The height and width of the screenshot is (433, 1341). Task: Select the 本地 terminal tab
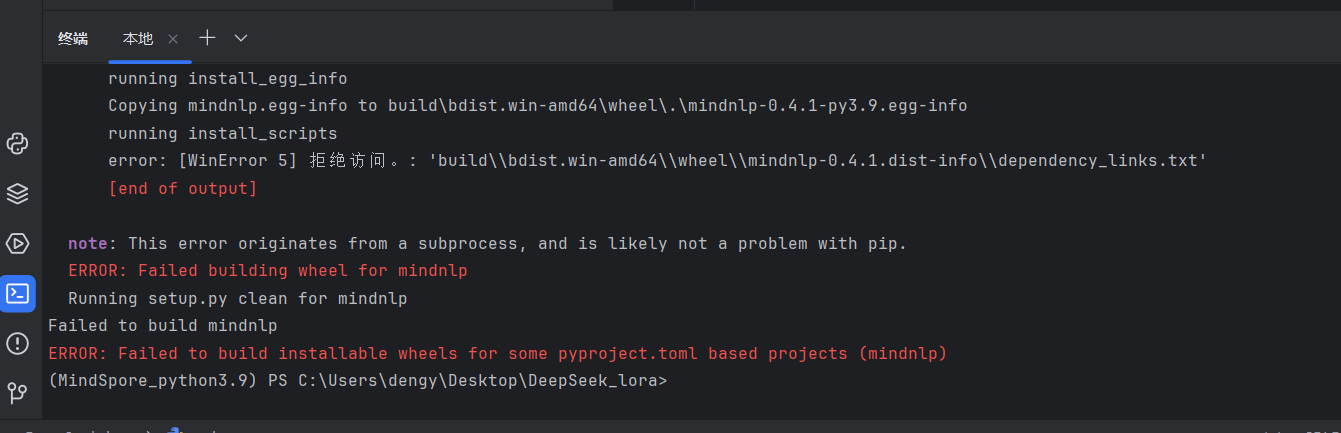138,39
